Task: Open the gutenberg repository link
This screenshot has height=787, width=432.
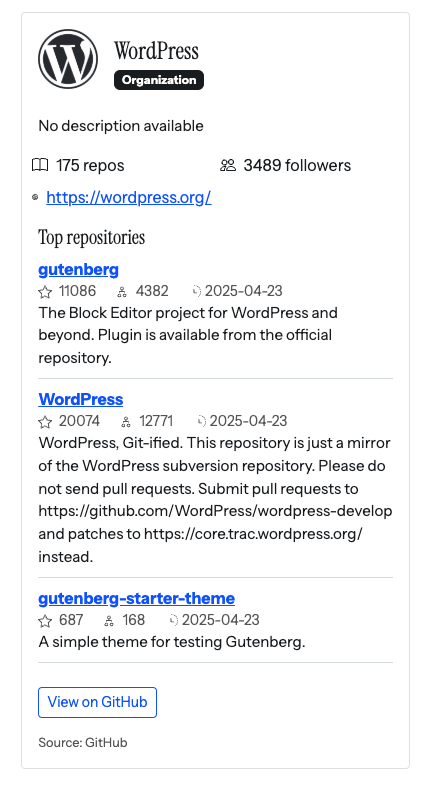Action: (x=78, y=270)
